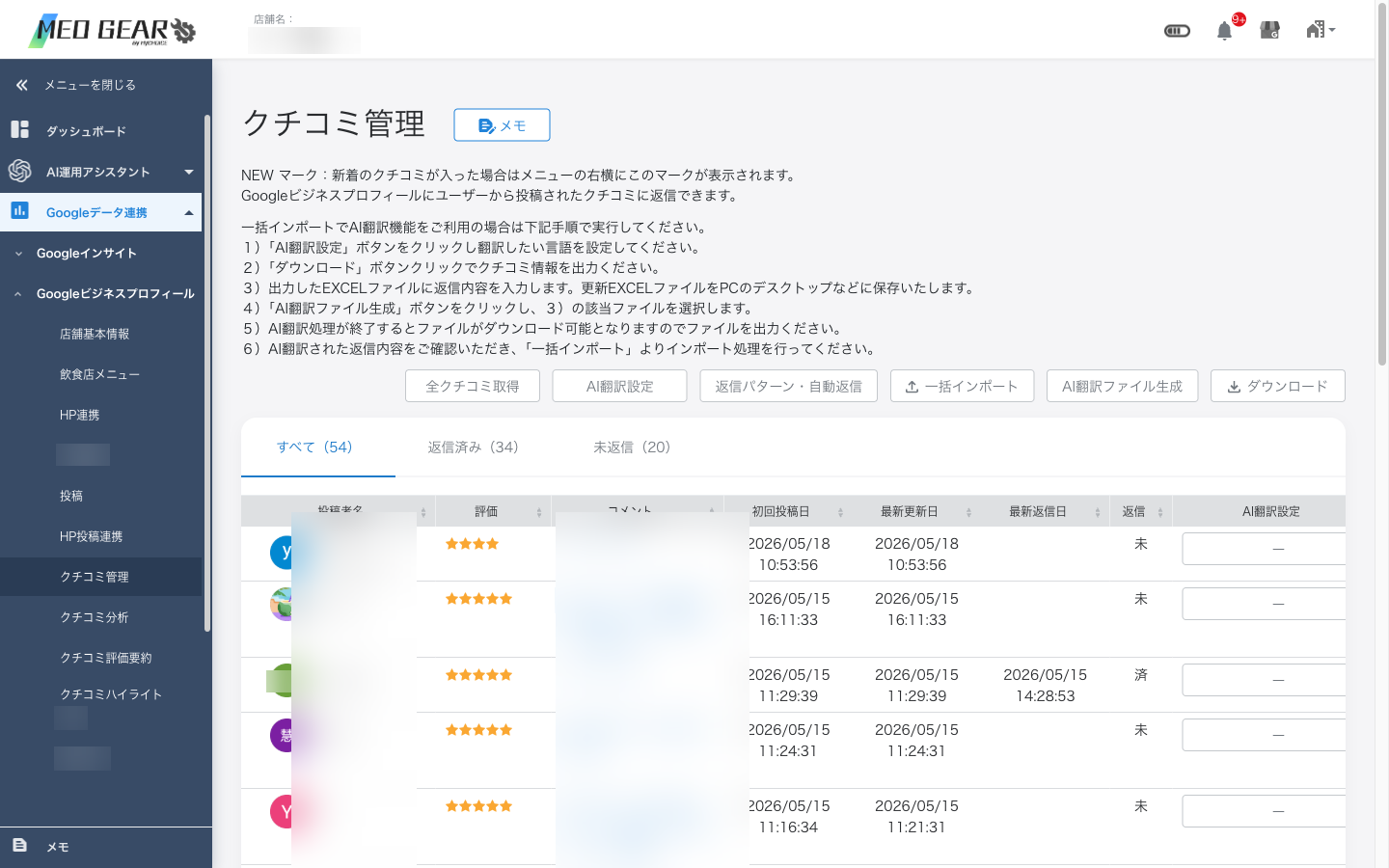Open the Dashboard grid icon
The image size is (1389, 868).
19,129
